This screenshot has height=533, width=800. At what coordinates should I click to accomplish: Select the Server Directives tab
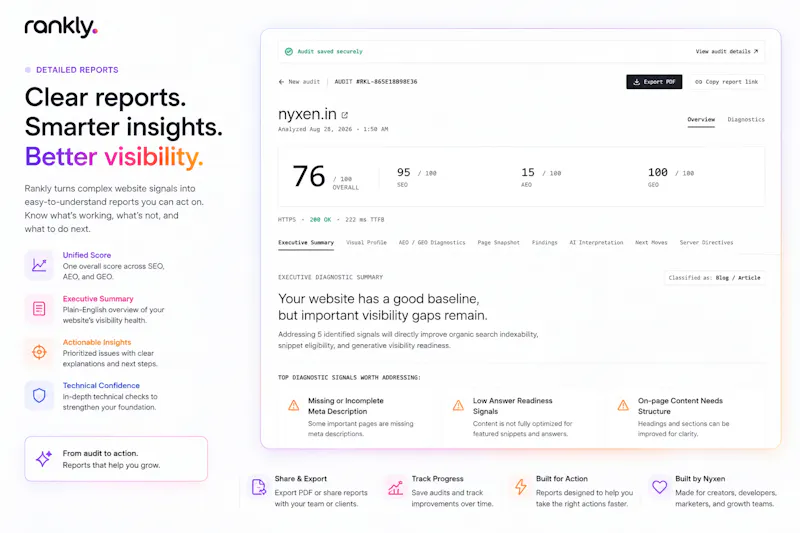pos(706,243)
